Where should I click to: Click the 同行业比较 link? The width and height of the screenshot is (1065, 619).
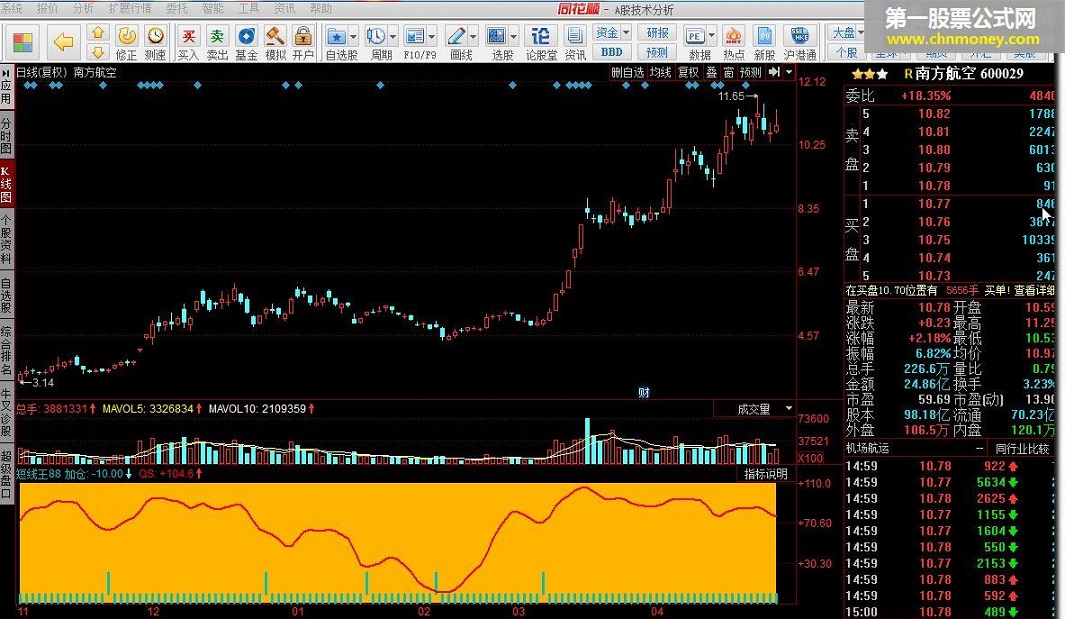click(1022, 448)
